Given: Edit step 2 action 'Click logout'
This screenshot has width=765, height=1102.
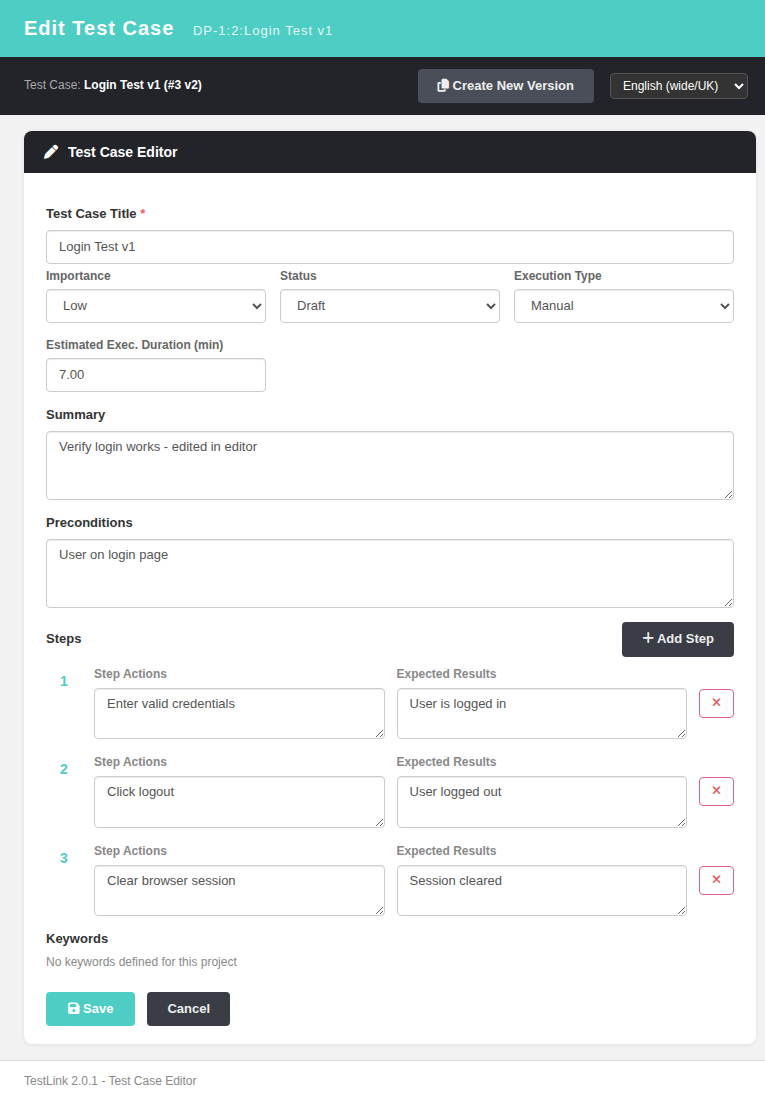Looking at the screenshot, I should (x=239, y=802).
